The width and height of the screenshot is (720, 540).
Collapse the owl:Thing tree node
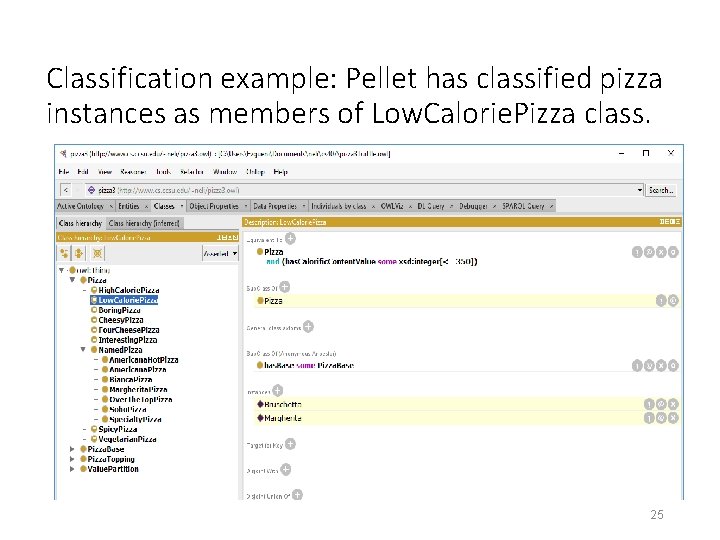click(x=62, y=270)
